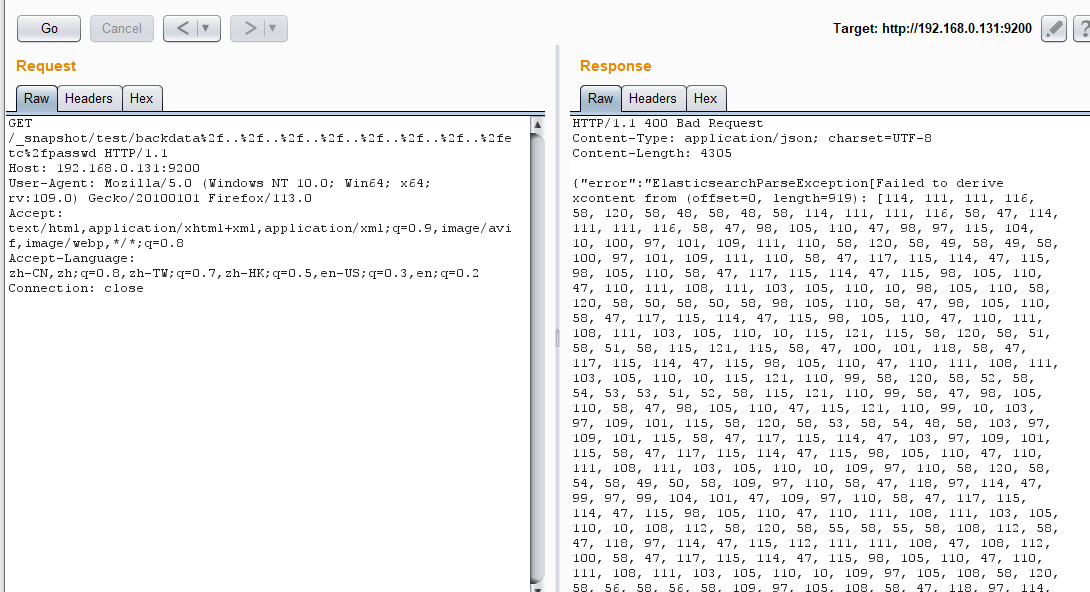Click the 'HTTP/1.1 400 Bad Request' status line

coord(667,123)
